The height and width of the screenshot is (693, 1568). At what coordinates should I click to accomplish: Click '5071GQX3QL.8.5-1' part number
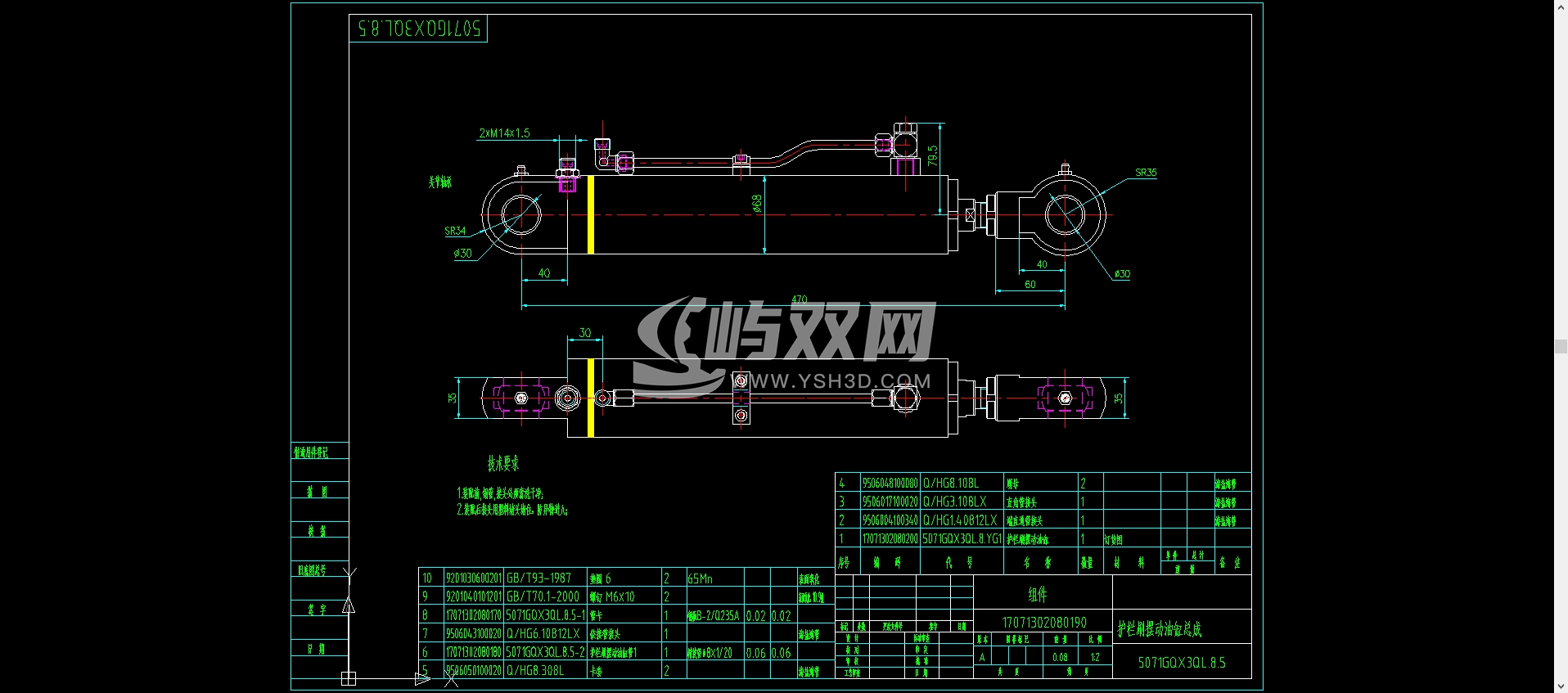click(x=546, y=615)
